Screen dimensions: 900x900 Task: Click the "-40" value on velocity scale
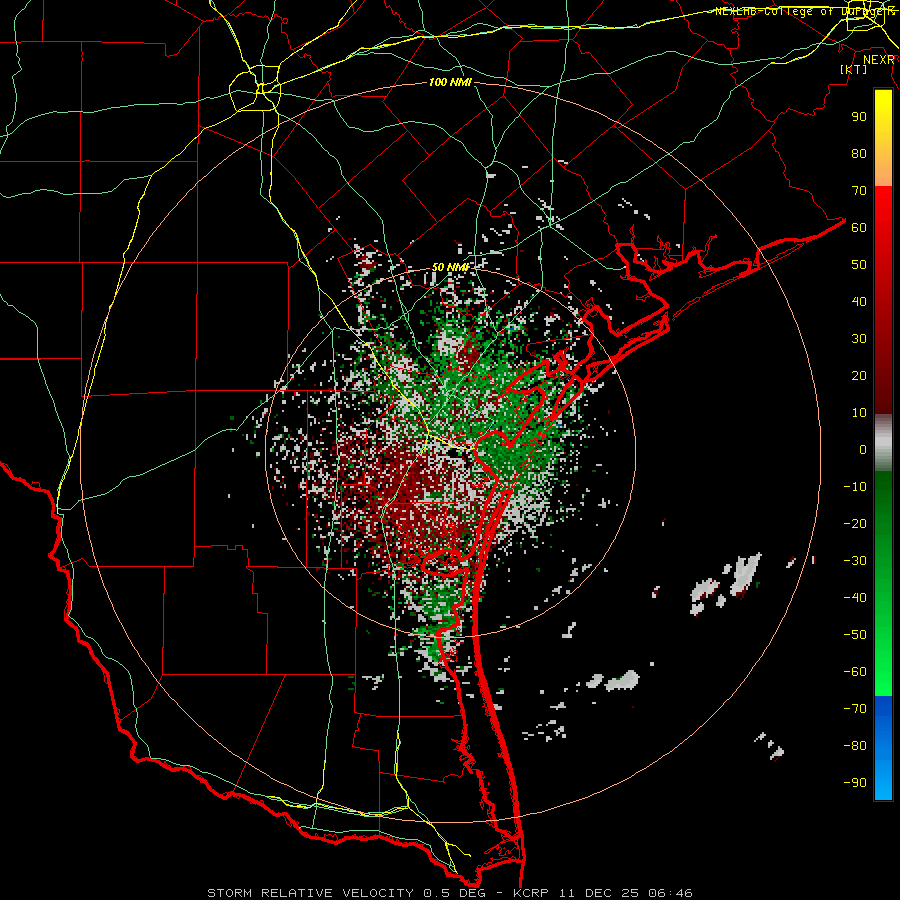point(855,598)
